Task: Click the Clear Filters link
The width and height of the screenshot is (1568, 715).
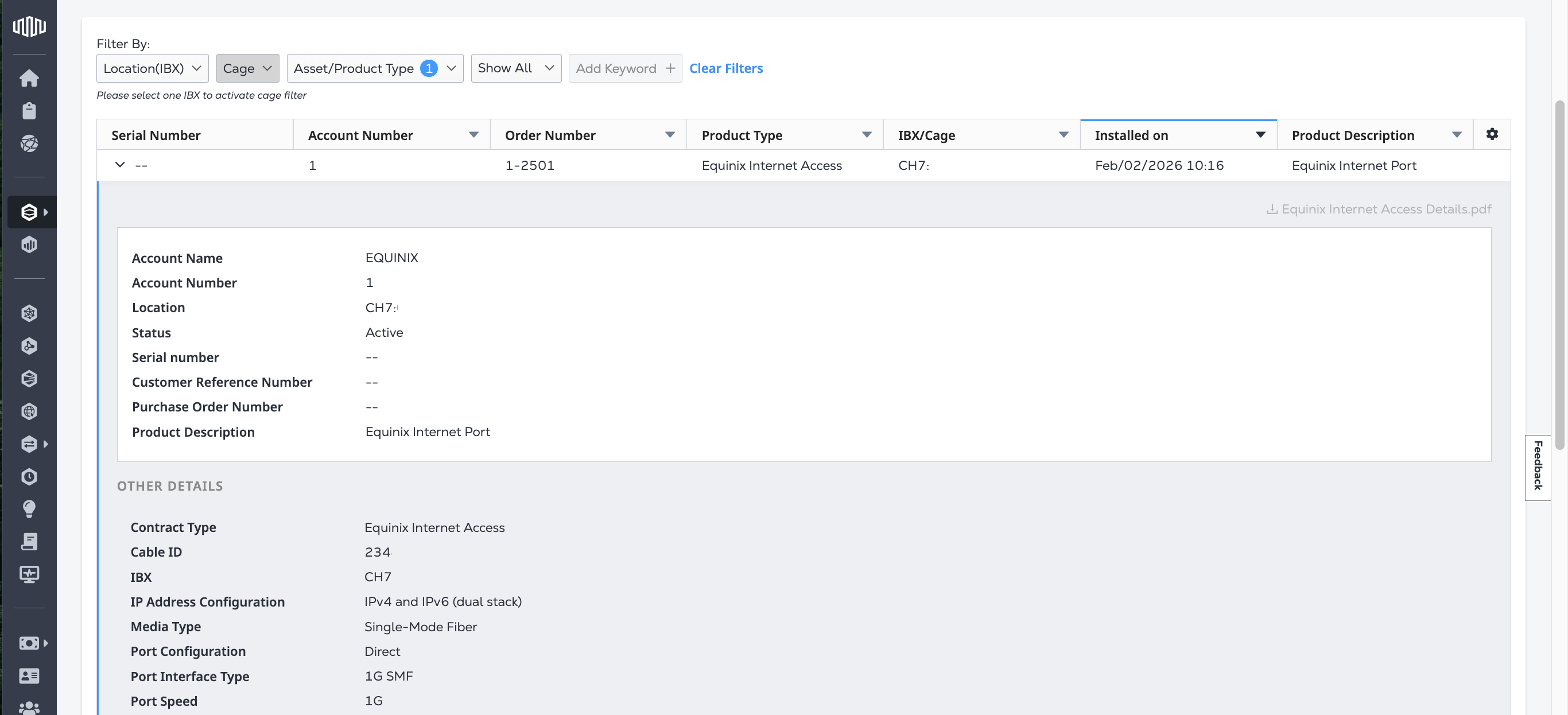Action: click(725, 68)
